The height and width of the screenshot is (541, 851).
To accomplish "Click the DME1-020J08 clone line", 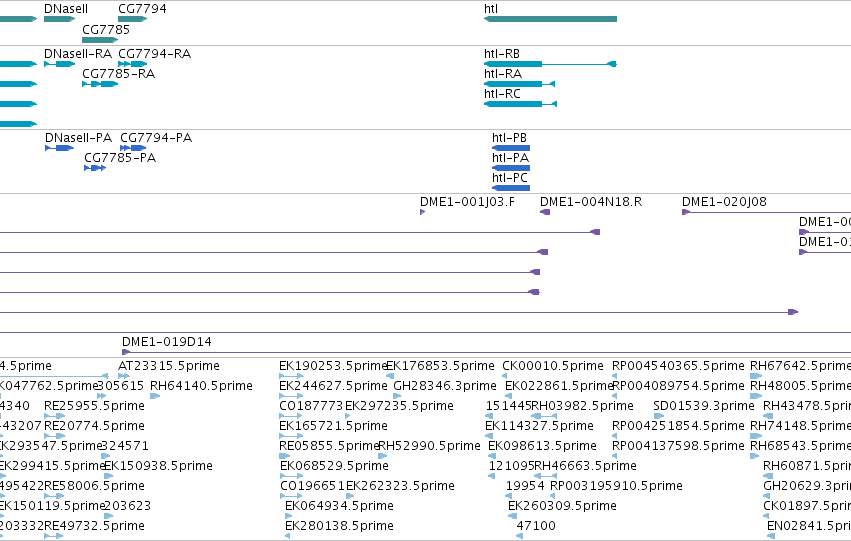I will click(x=766, y=212).
